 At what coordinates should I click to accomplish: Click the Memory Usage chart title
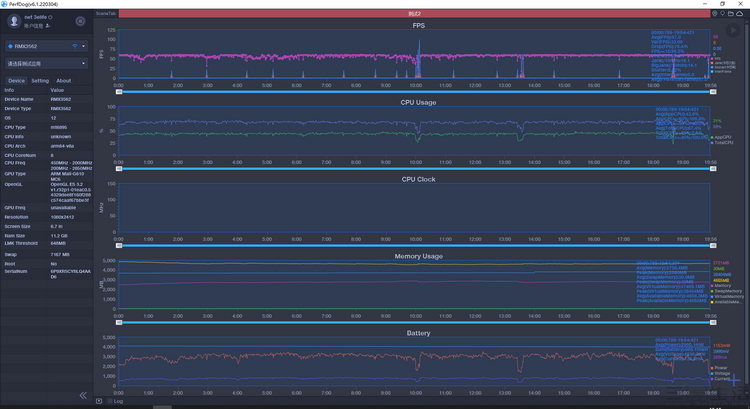click(418, 256)
